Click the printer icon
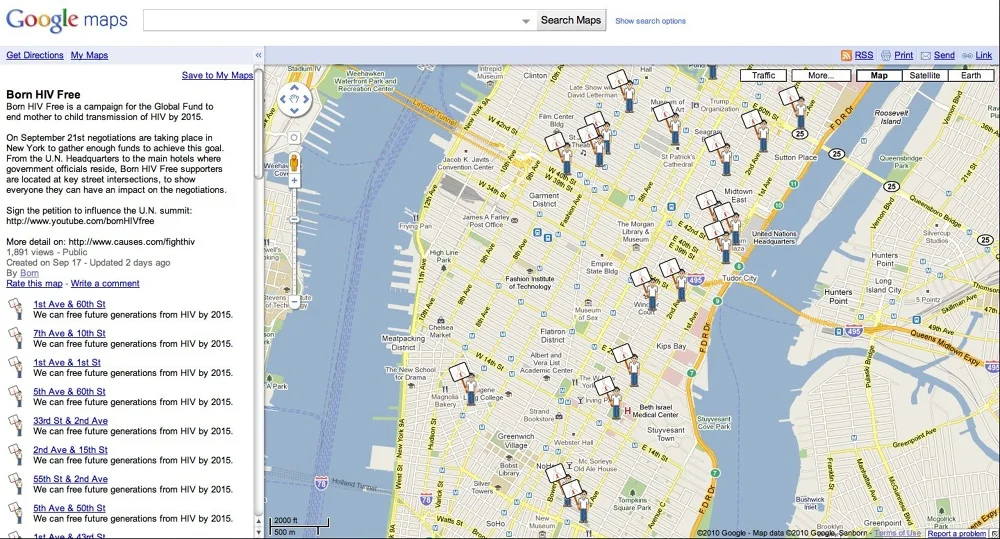The height and width of the screenshot is (539, 1000). click(886, 55)
